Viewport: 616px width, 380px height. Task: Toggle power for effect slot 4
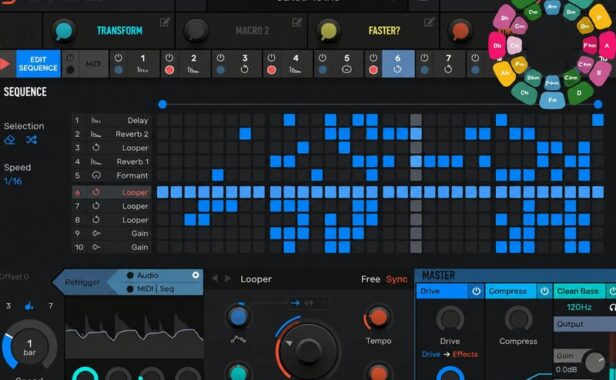tap(271, 58)
